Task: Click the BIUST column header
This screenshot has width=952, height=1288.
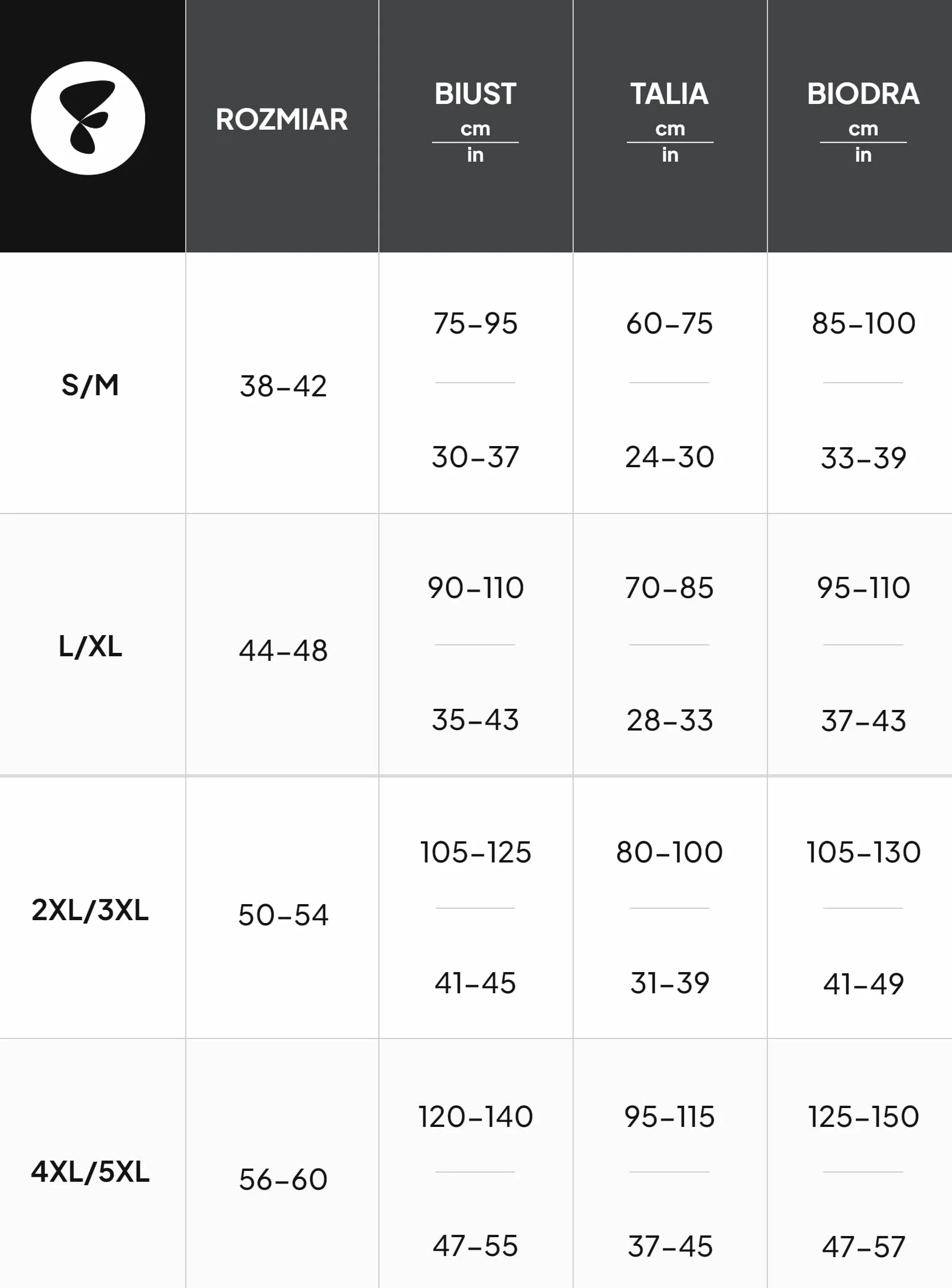Action: [x=475, y=94]
